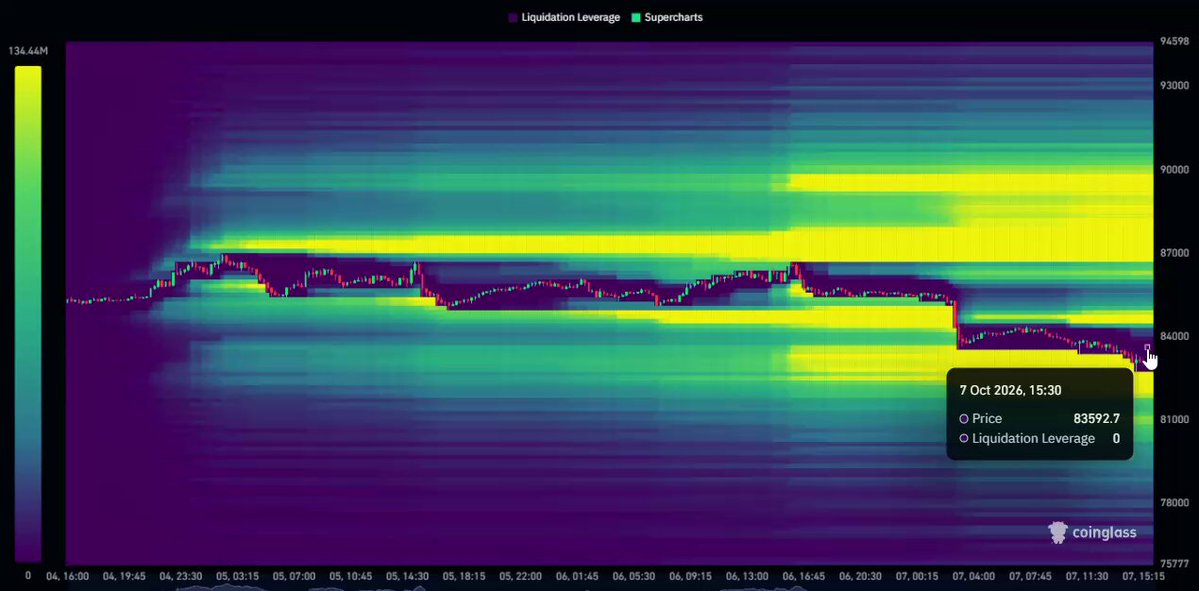Click the tooltip's Liquidation Leverage value 0
Viewport: 1199px width, 591px height.
(x=1116, y=438)
